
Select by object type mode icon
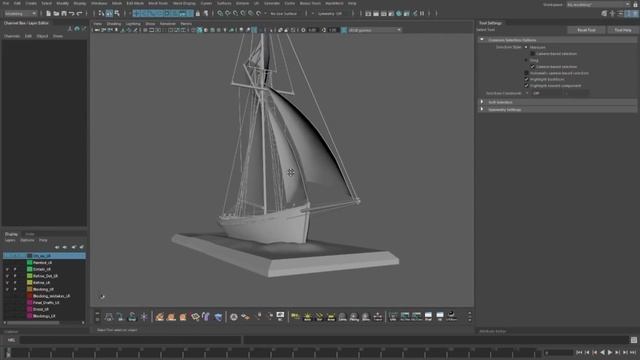(x=109, y=13)
